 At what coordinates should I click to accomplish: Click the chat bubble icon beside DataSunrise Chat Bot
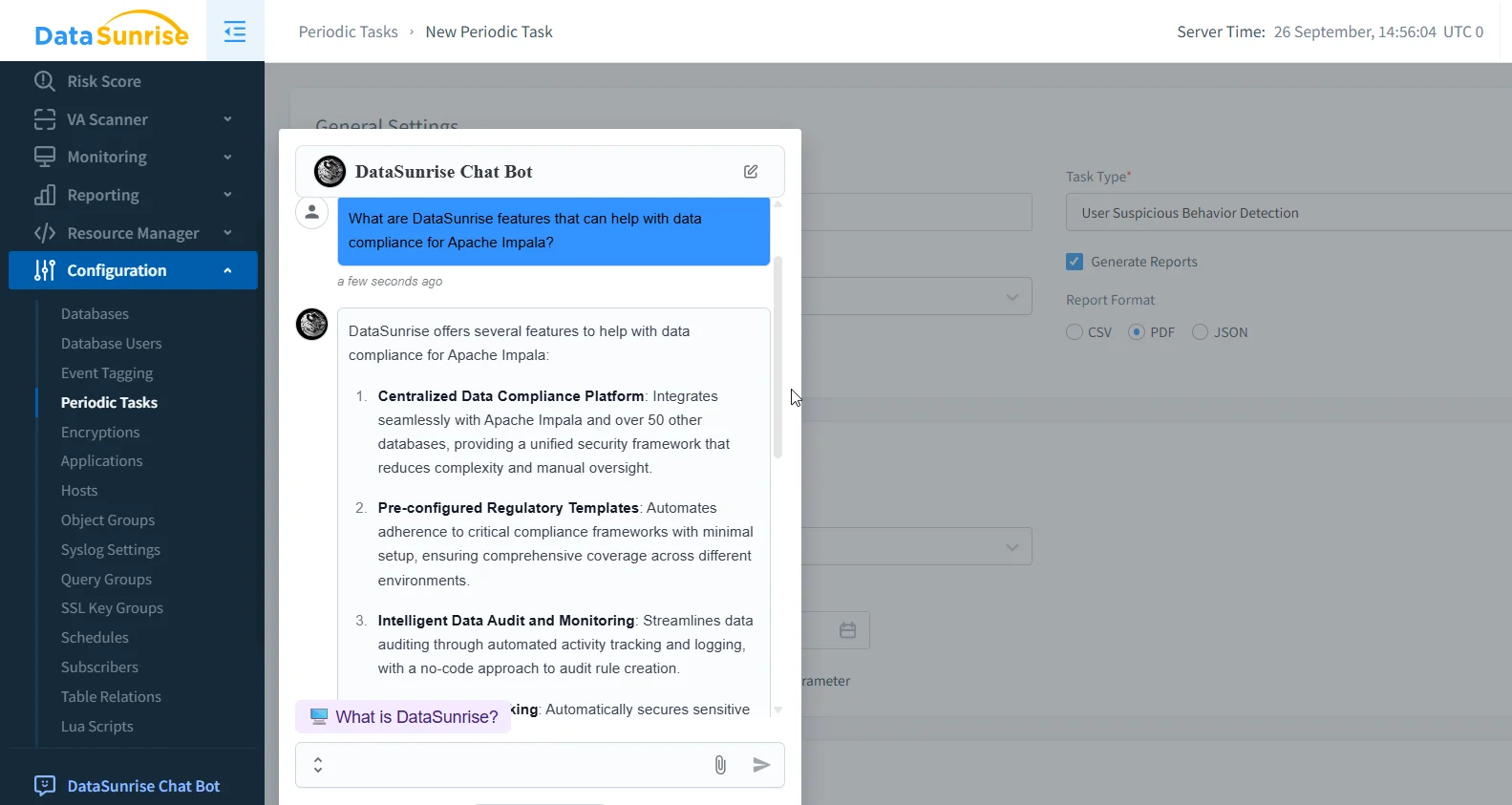click(x=45, y=786)
